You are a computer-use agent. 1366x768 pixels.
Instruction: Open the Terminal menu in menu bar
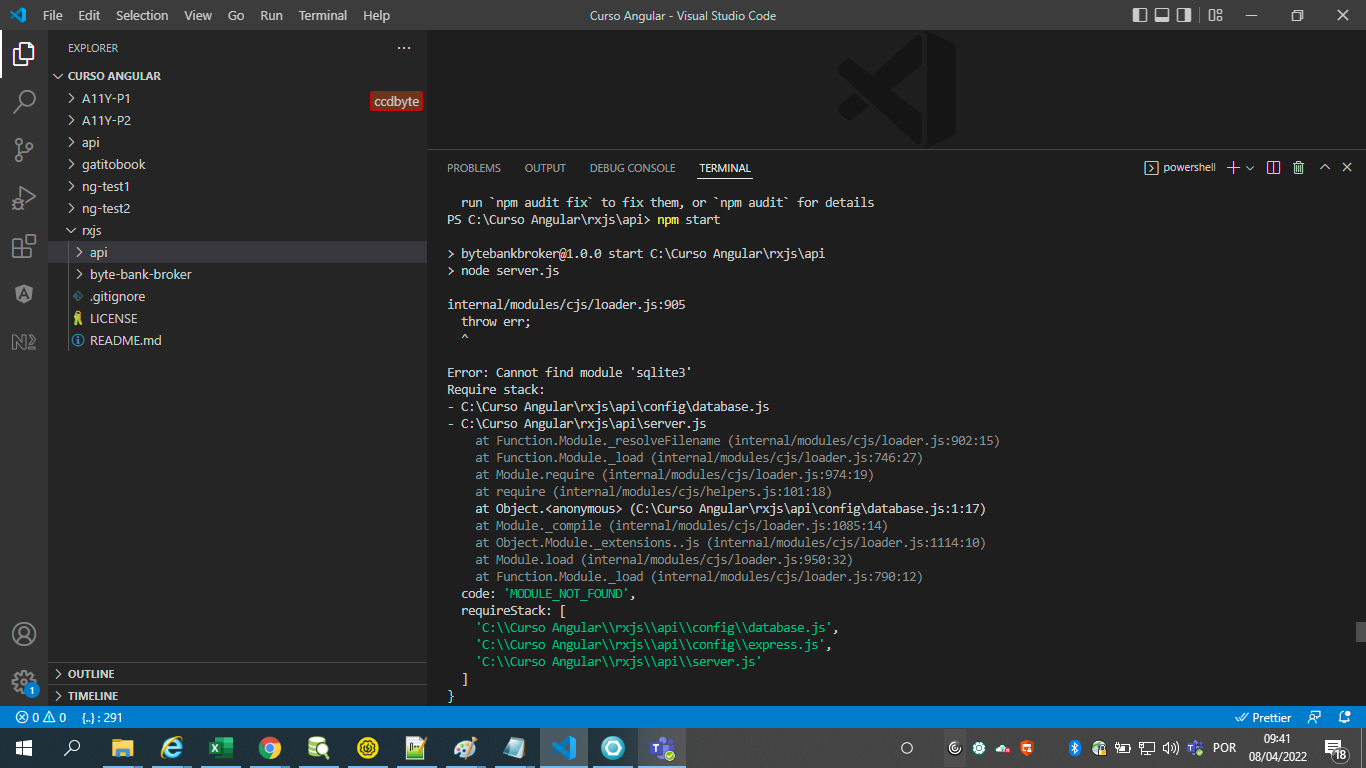click(x=323, y=15)
